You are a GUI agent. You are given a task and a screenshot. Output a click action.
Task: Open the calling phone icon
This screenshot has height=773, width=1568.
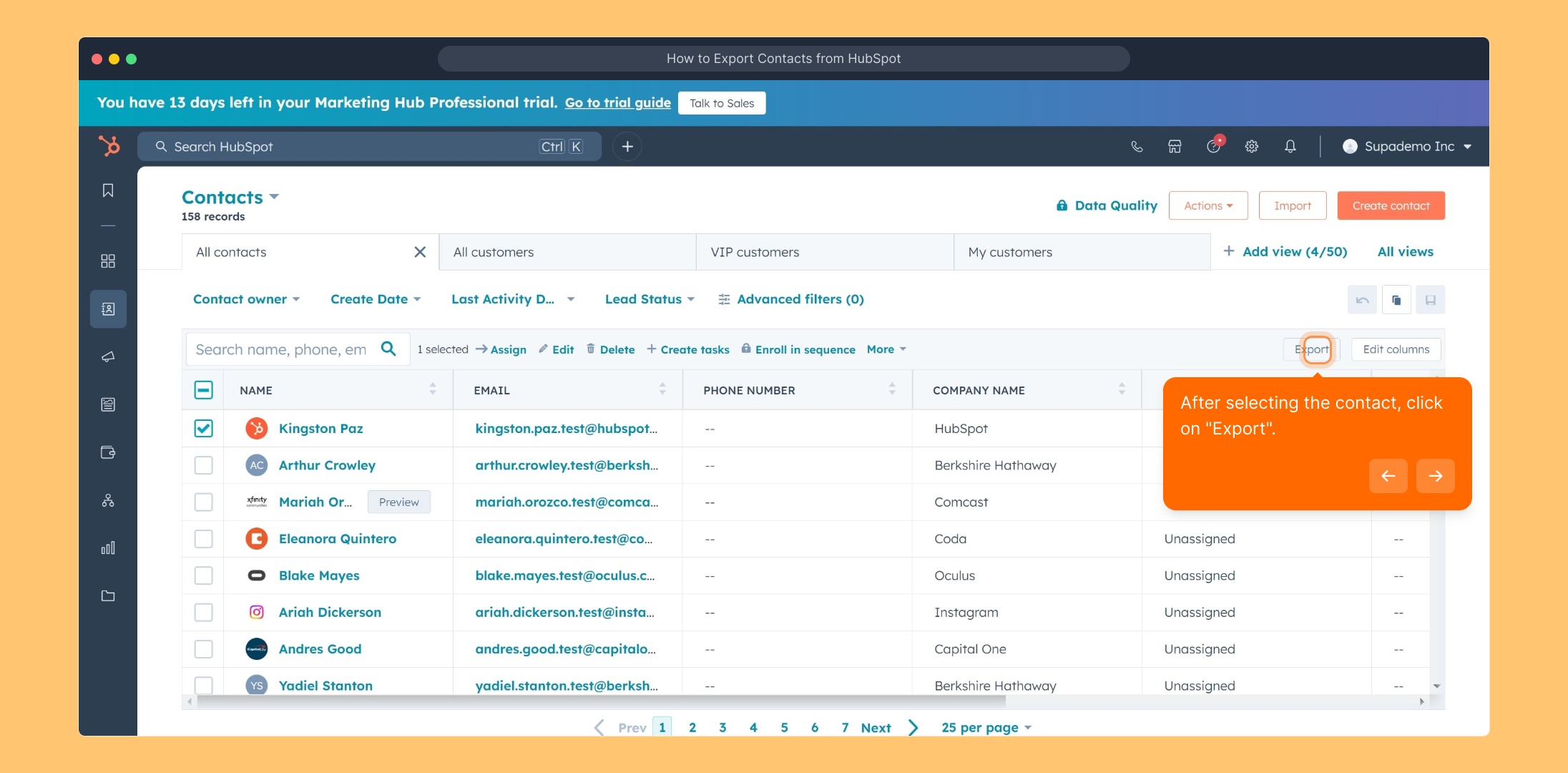(x=1137, y=147)
